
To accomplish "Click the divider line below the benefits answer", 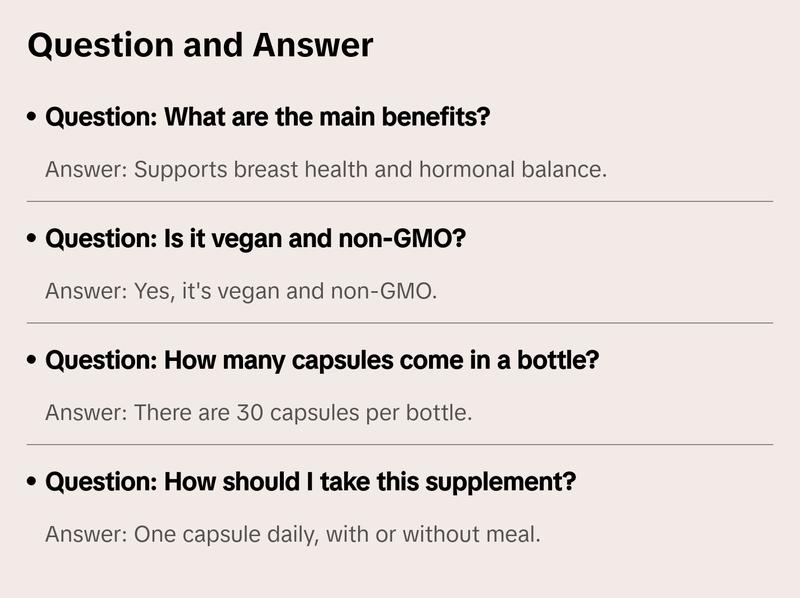I will click(x=400, y=201).
